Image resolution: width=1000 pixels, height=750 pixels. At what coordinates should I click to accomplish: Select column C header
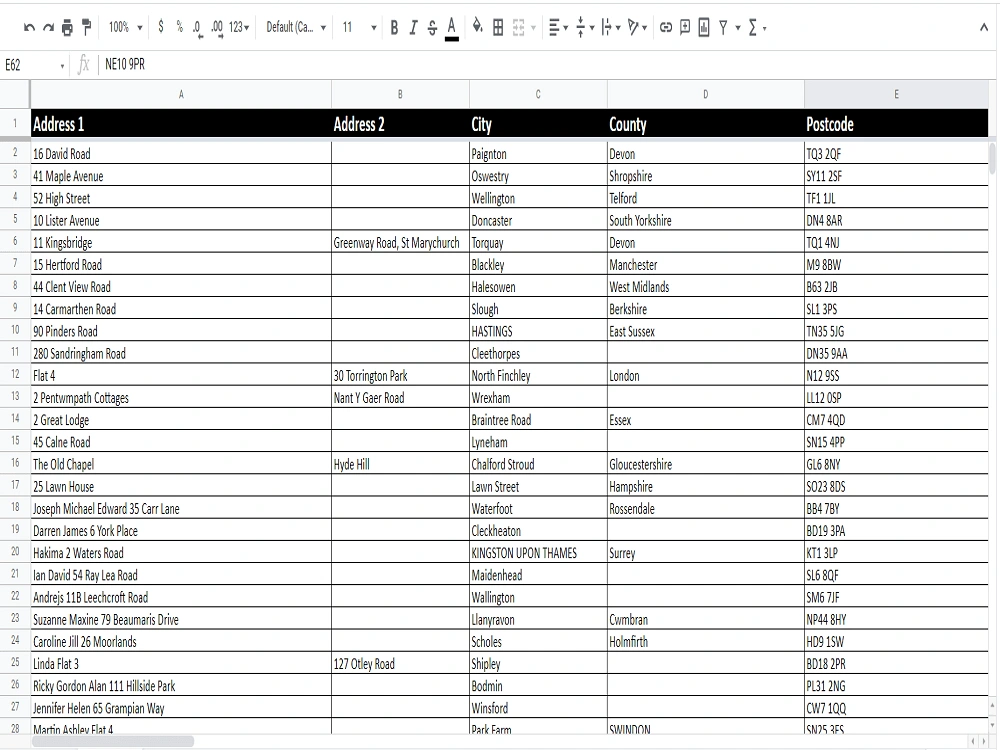tap(538, 94)
